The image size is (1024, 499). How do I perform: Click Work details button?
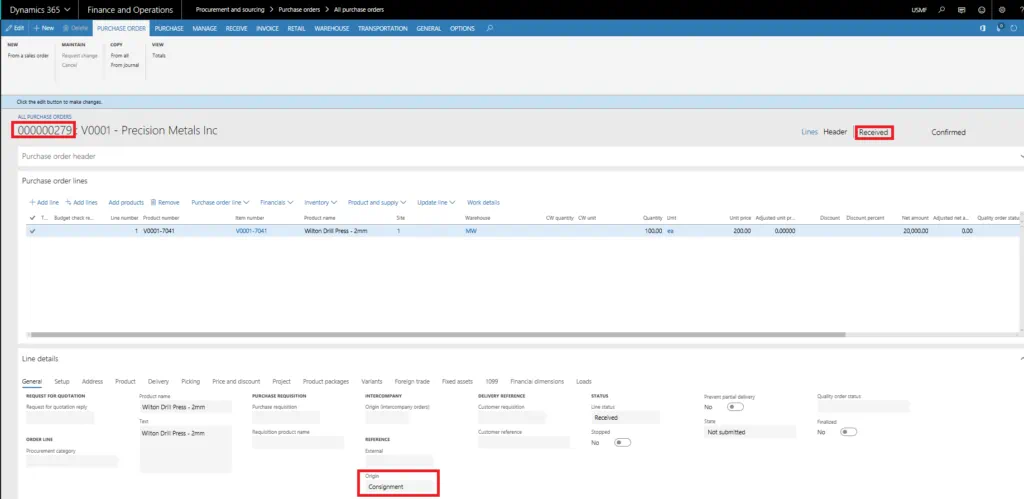(x=483, y=202)
